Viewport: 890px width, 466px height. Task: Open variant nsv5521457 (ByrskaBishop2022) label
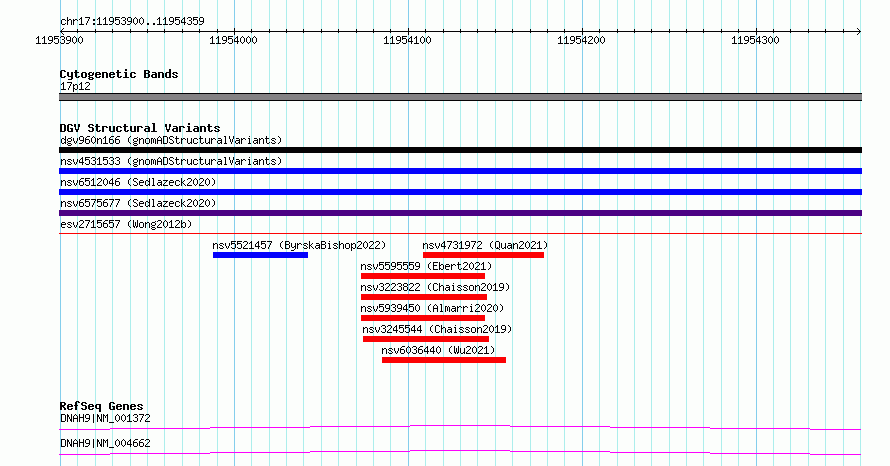coord(299,245)
